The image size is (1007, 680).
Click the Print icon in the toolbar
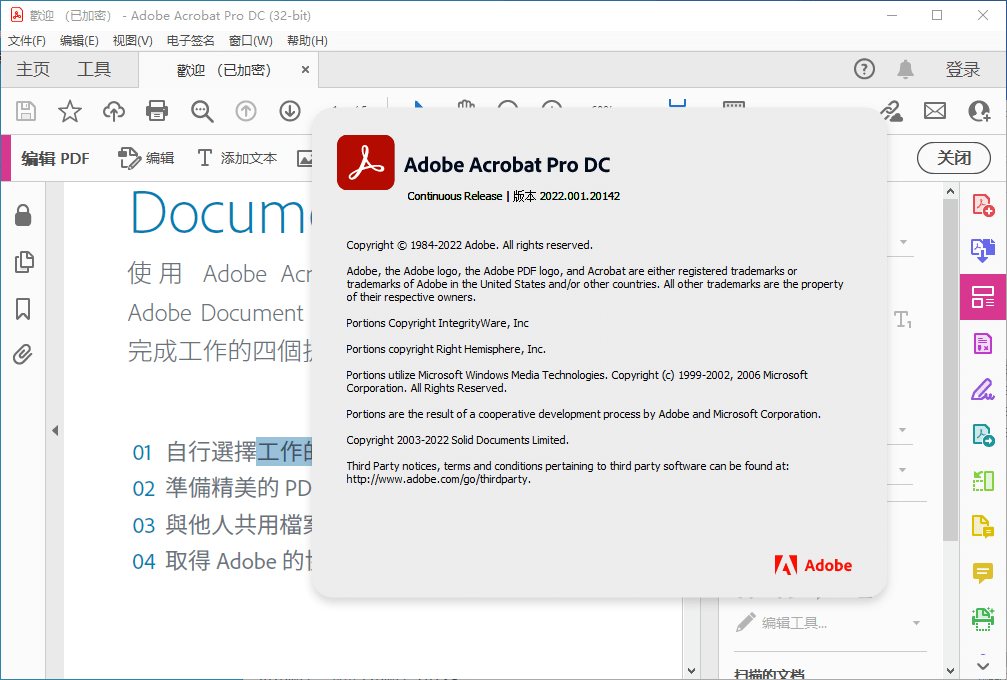pos(156,111)
